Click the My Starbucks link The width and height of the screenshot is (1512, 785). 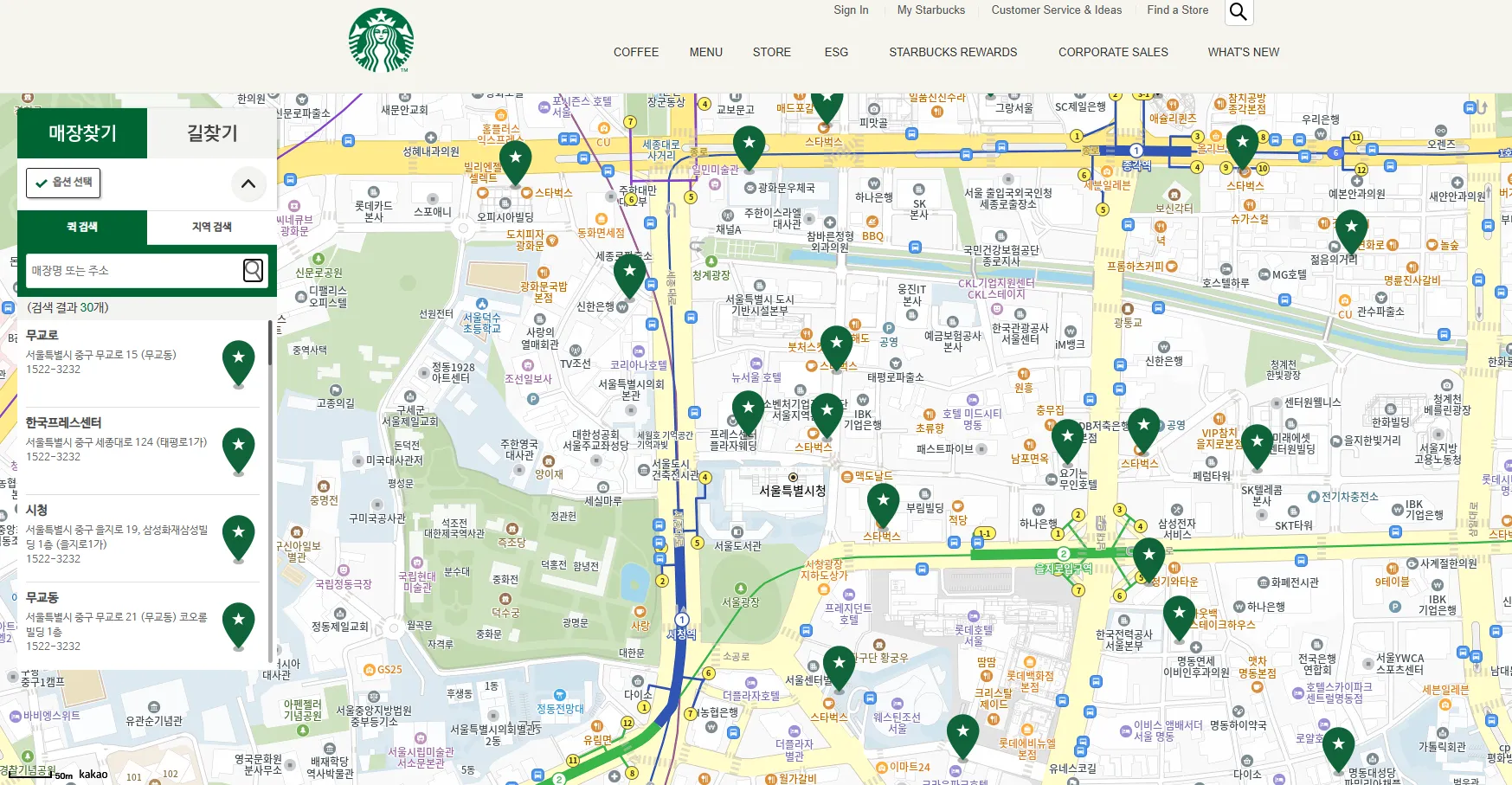931,10
